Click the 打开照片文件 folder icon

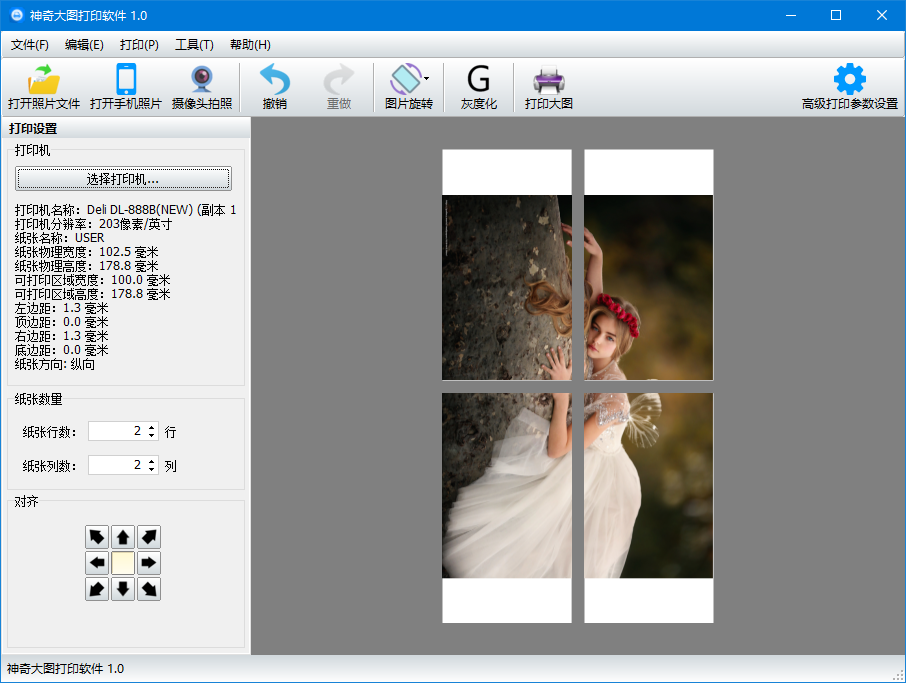click(x=44, y=80)
